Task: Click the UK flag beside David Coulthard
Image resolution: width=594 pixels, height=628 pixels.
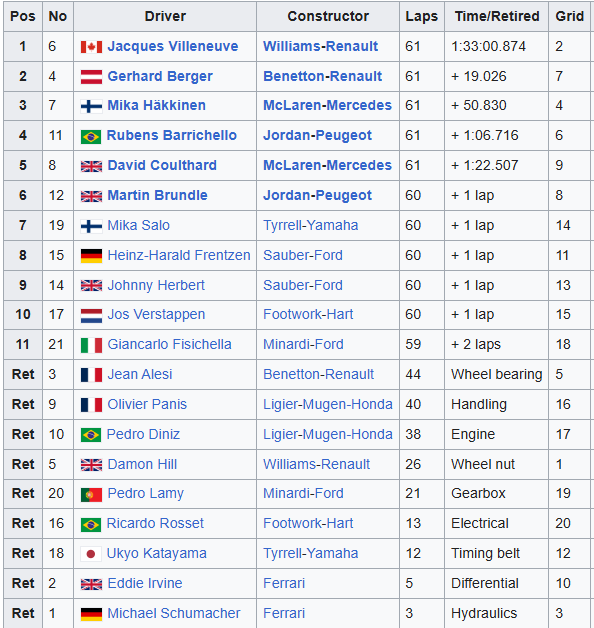Action: click(x=91, y=166)
